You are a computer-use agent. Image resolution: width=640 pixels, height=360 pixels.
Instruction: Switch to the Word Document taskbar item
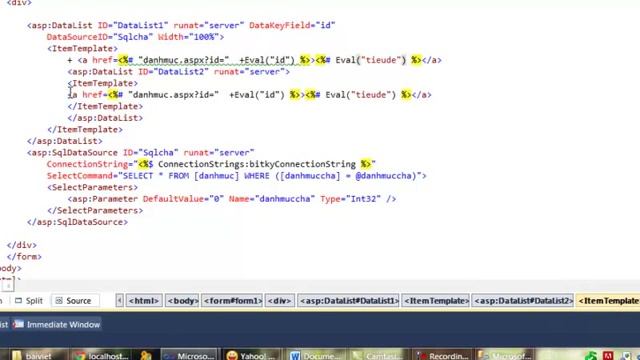tap(315, 355)
